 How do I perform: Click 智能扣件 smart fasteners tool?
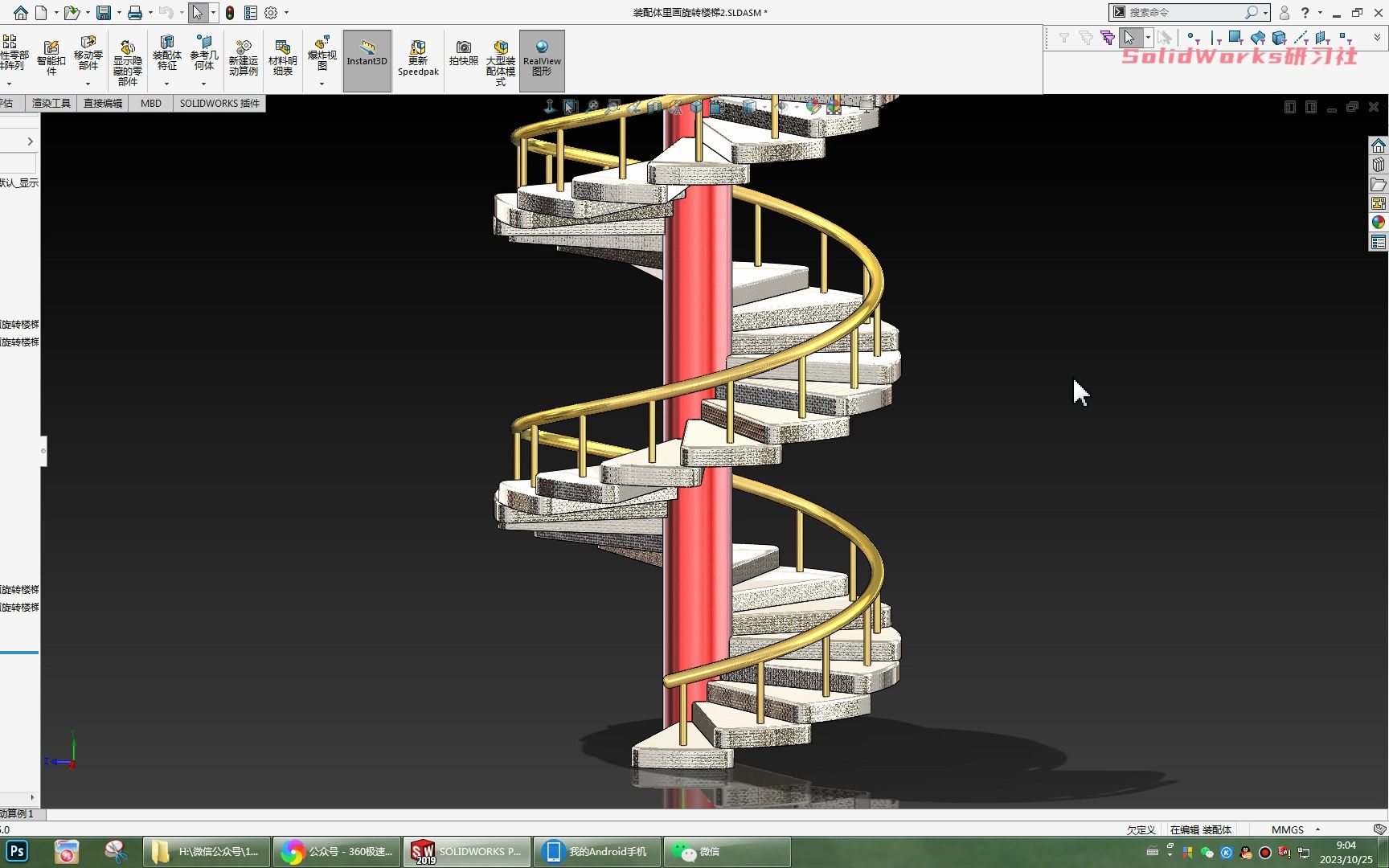click(x=51, y=58)
